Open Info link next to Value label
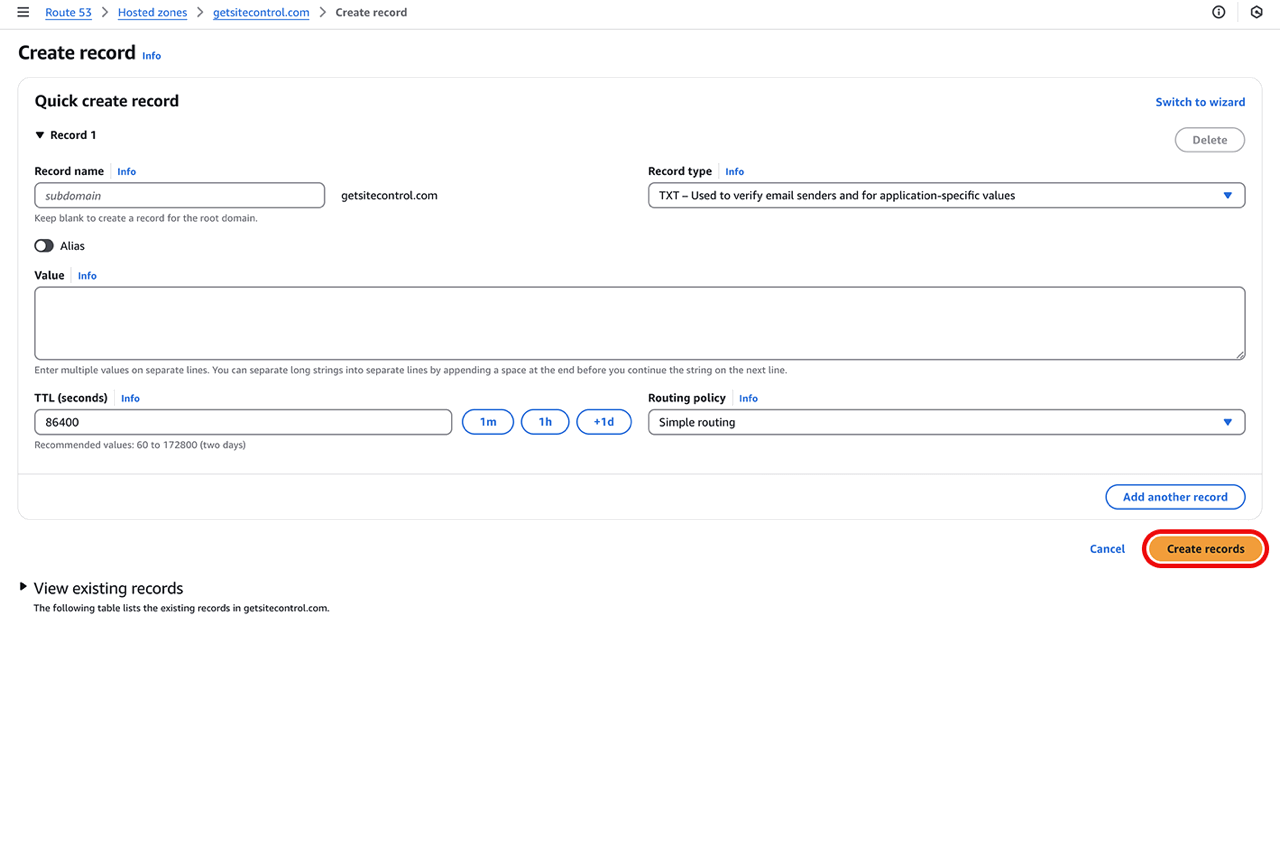Image resolution: width=1280 pixels, height=852 pixels. pos(87,276)
